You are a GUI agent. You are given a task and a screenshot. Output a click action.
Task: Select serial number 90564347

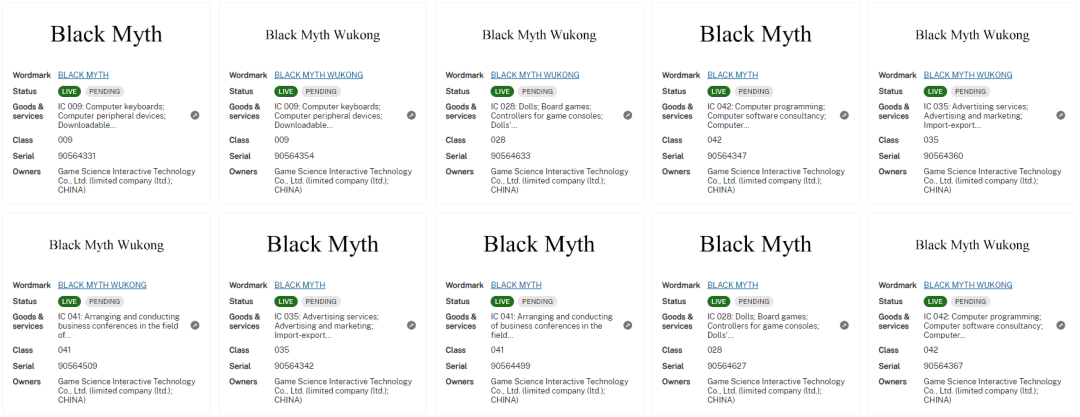pyautogui.click(x=727, y=156)
